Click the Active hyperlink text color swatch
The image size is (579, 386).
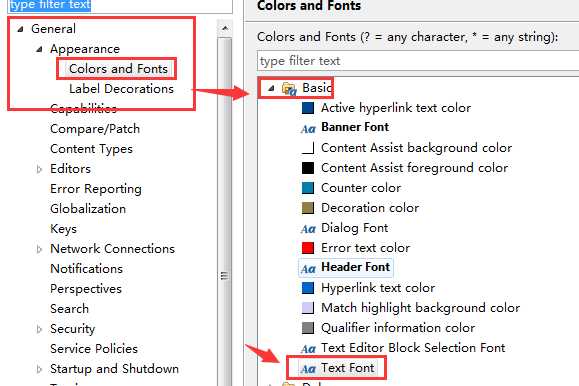point(308,108)
